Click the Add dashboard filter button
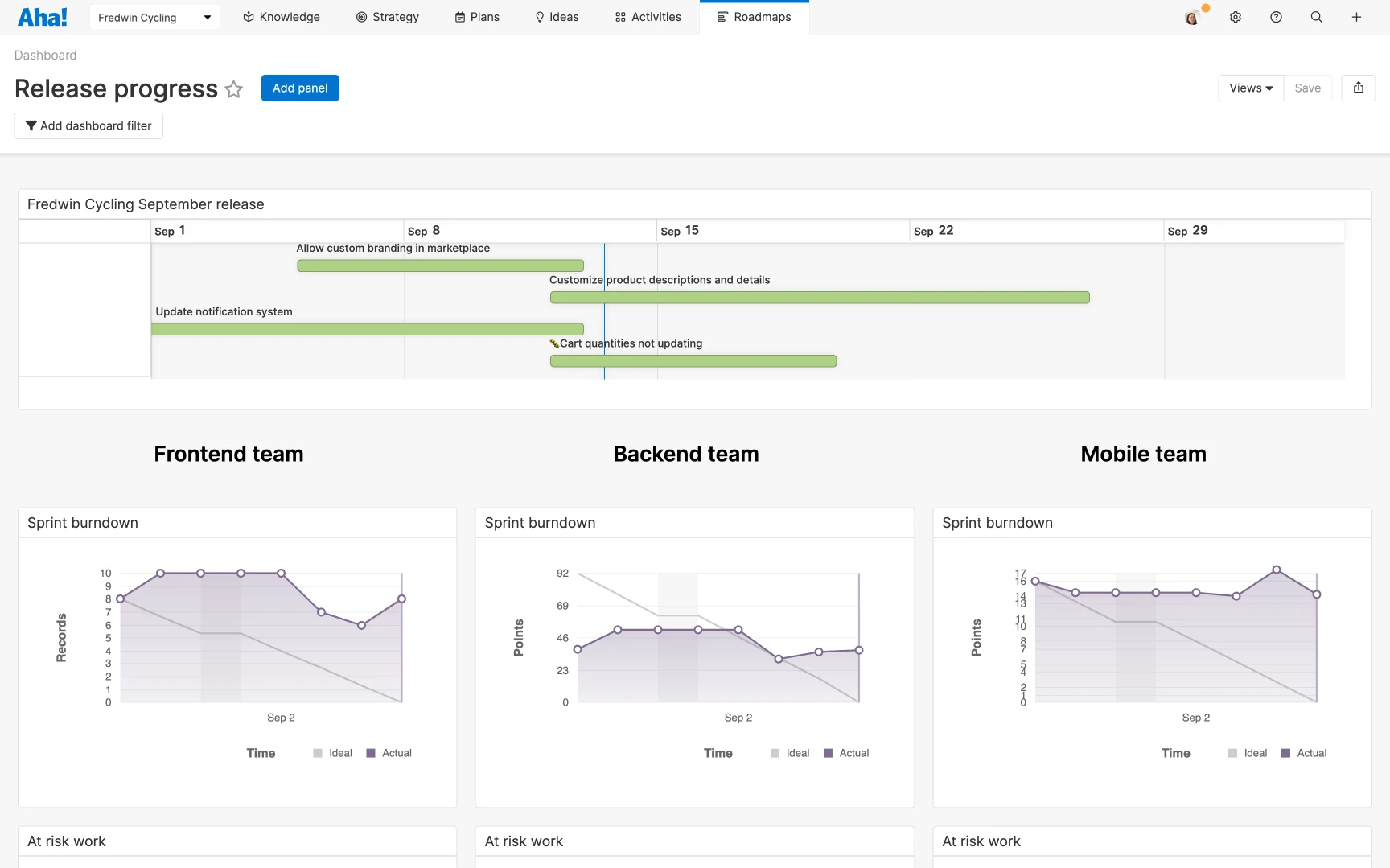Image resolution: width=1390 pixels, height=868 pixels. pyautogui.click(x=88, y=125)
